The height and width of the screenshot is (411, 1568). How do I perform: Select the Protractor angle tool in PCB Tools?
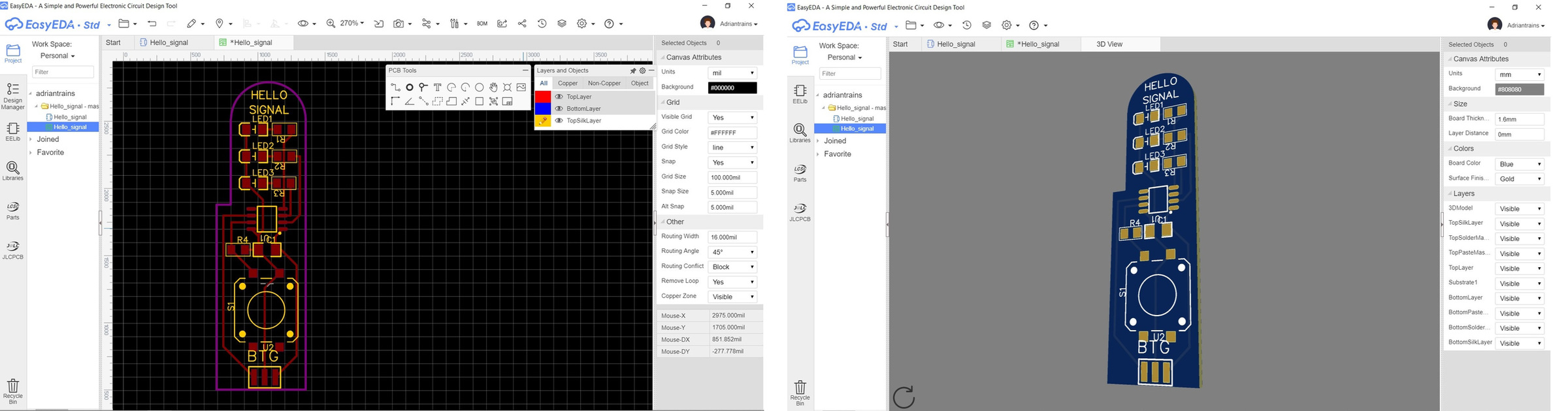click(x=410, y=101)
